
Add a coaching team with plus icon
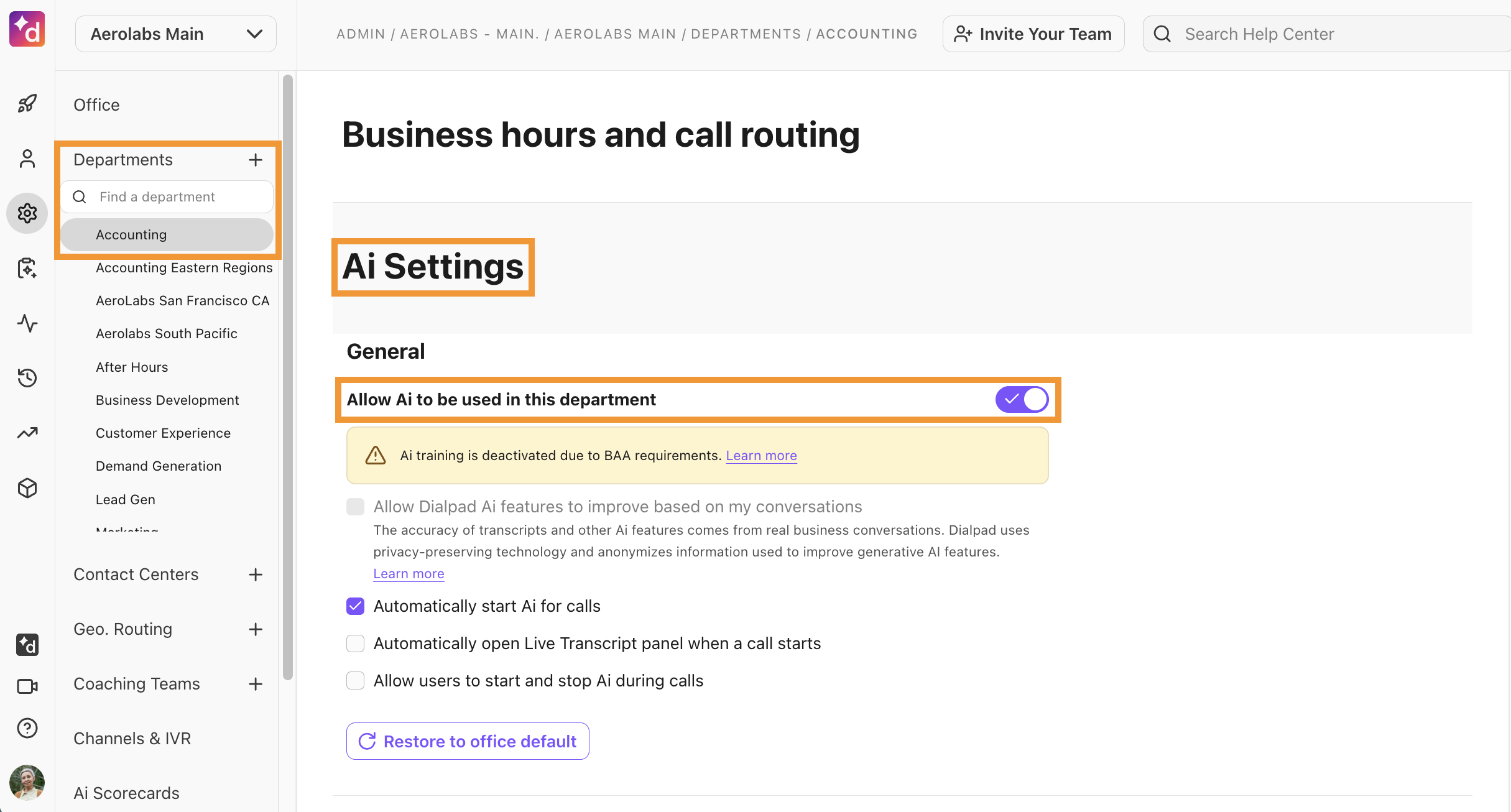[x=256, y=684]
